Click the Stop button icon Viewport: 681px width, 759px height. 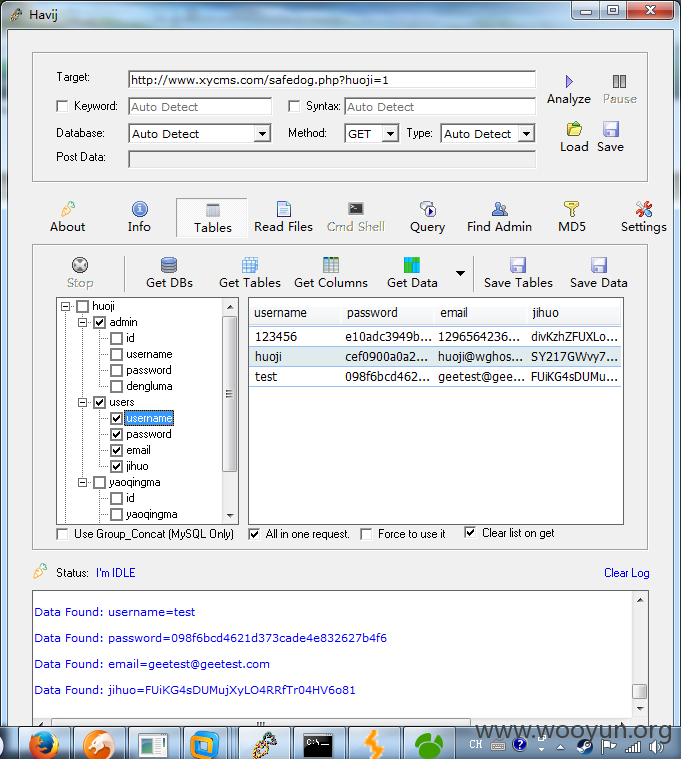coord(80,265)
